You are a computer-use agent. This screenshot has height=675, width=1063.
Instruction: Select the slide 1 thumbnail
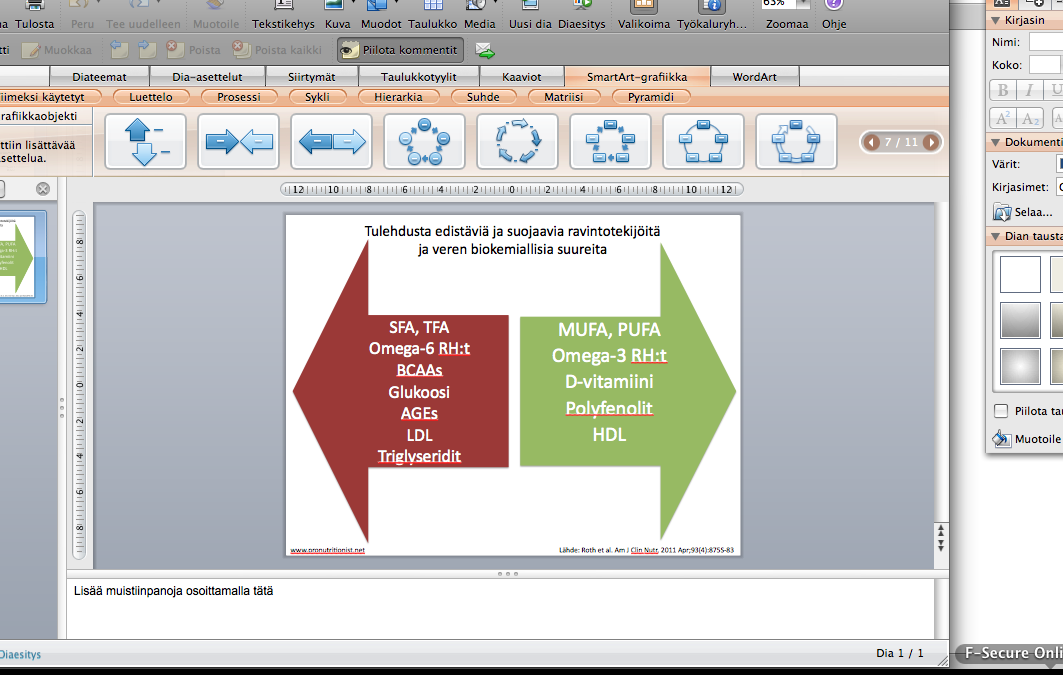point(18,257)
